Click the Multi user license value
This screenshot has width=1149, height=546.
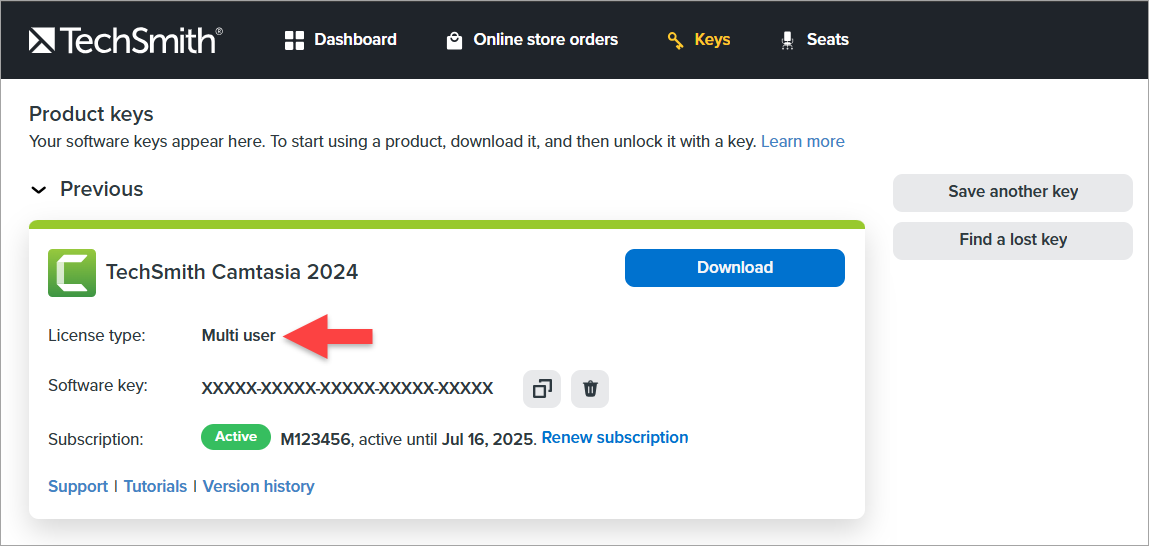point(238,336)
